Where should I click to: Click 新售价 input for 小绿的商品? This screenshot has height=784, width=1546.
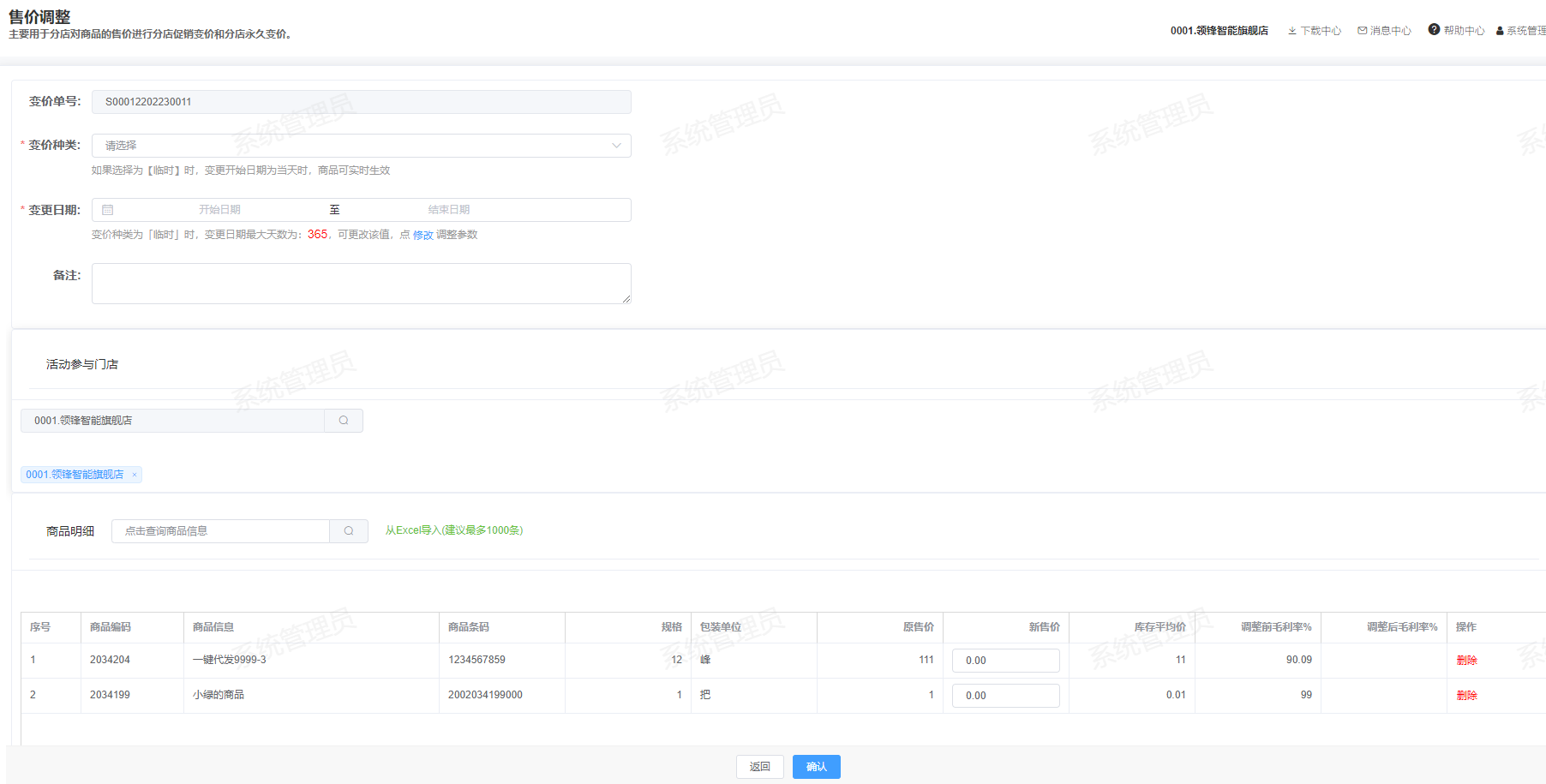1006,696
